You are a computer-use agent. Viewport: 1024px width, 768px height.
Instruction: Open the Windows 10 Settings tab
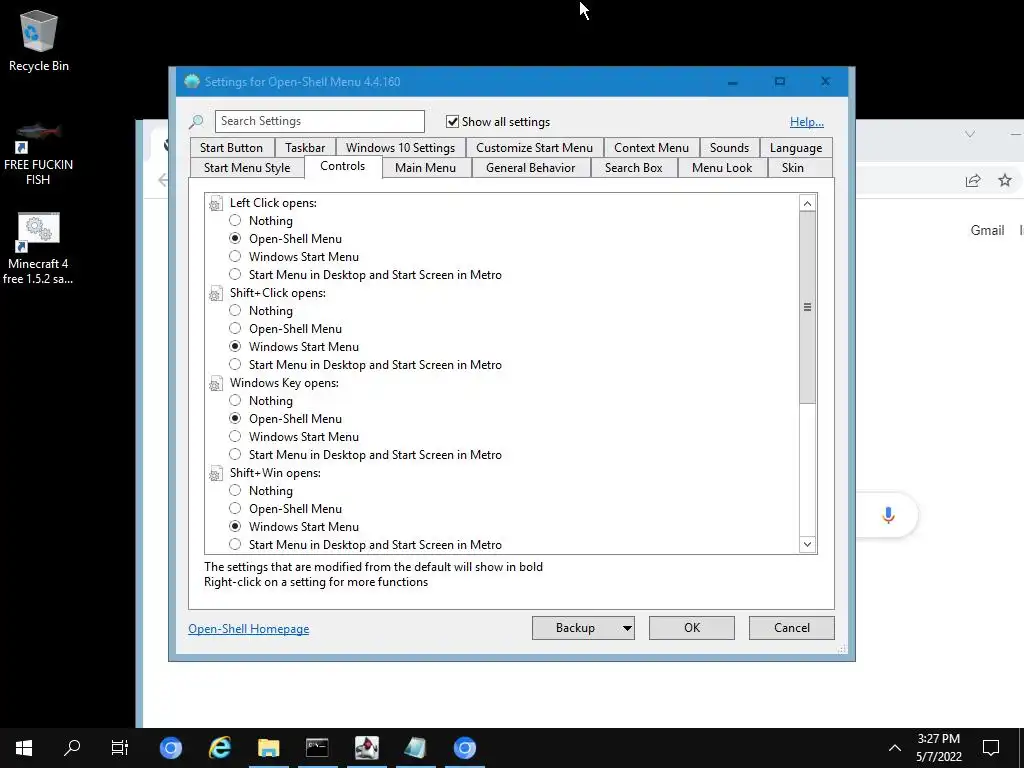(x=400, y=148)
